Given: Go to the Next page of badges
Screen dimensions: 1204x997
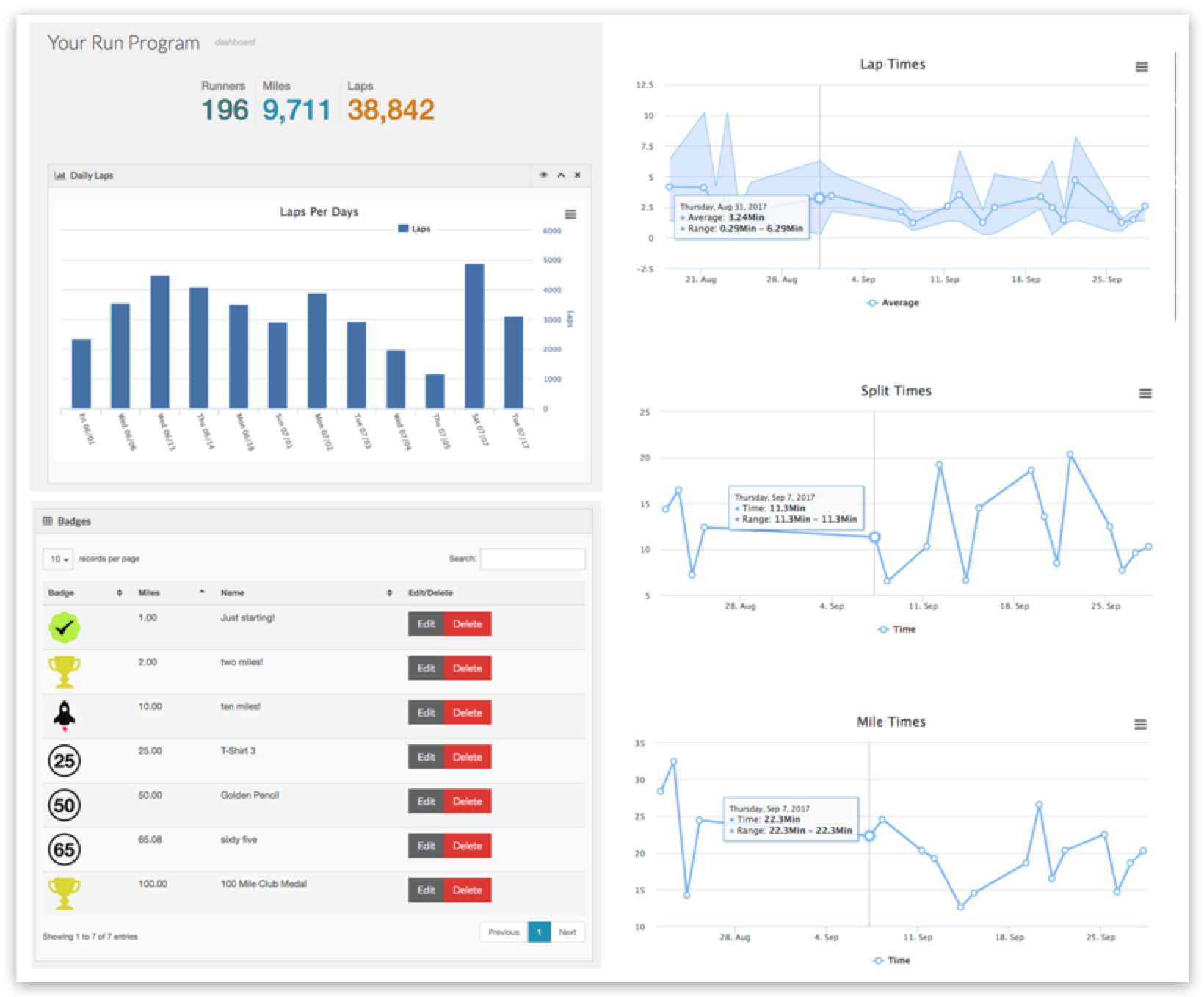Looking at the screenshot, I should click(x=567, y=932).
